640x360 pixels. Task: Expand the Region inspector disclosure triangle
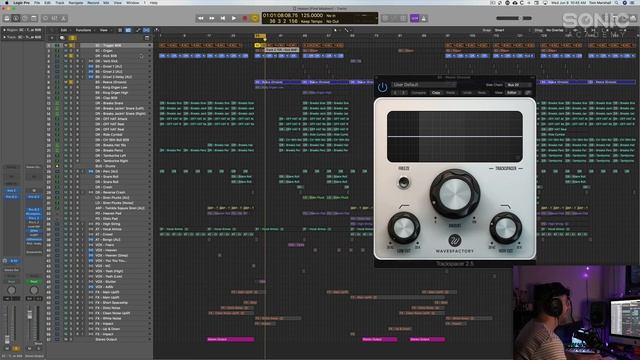[4, 30]
